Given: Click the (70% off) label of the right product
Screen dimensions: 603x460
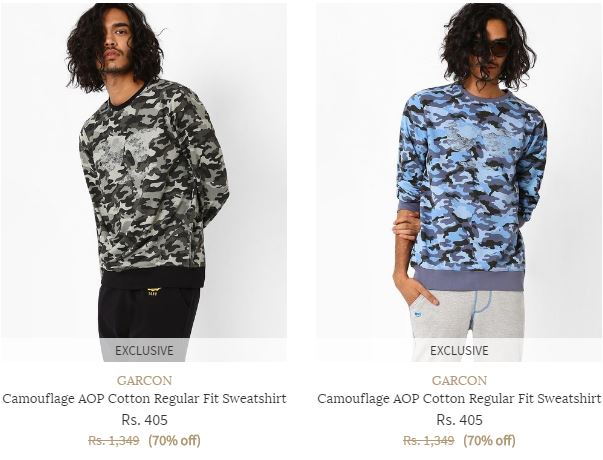Looking at the screenshot, I should pyautogui.click(x=490, y=440).
